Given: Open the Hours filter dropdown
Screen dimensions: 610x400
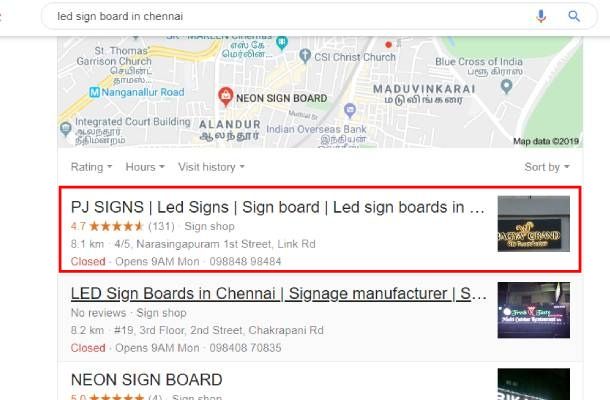Looking at the screenshot, I should 145,167.
